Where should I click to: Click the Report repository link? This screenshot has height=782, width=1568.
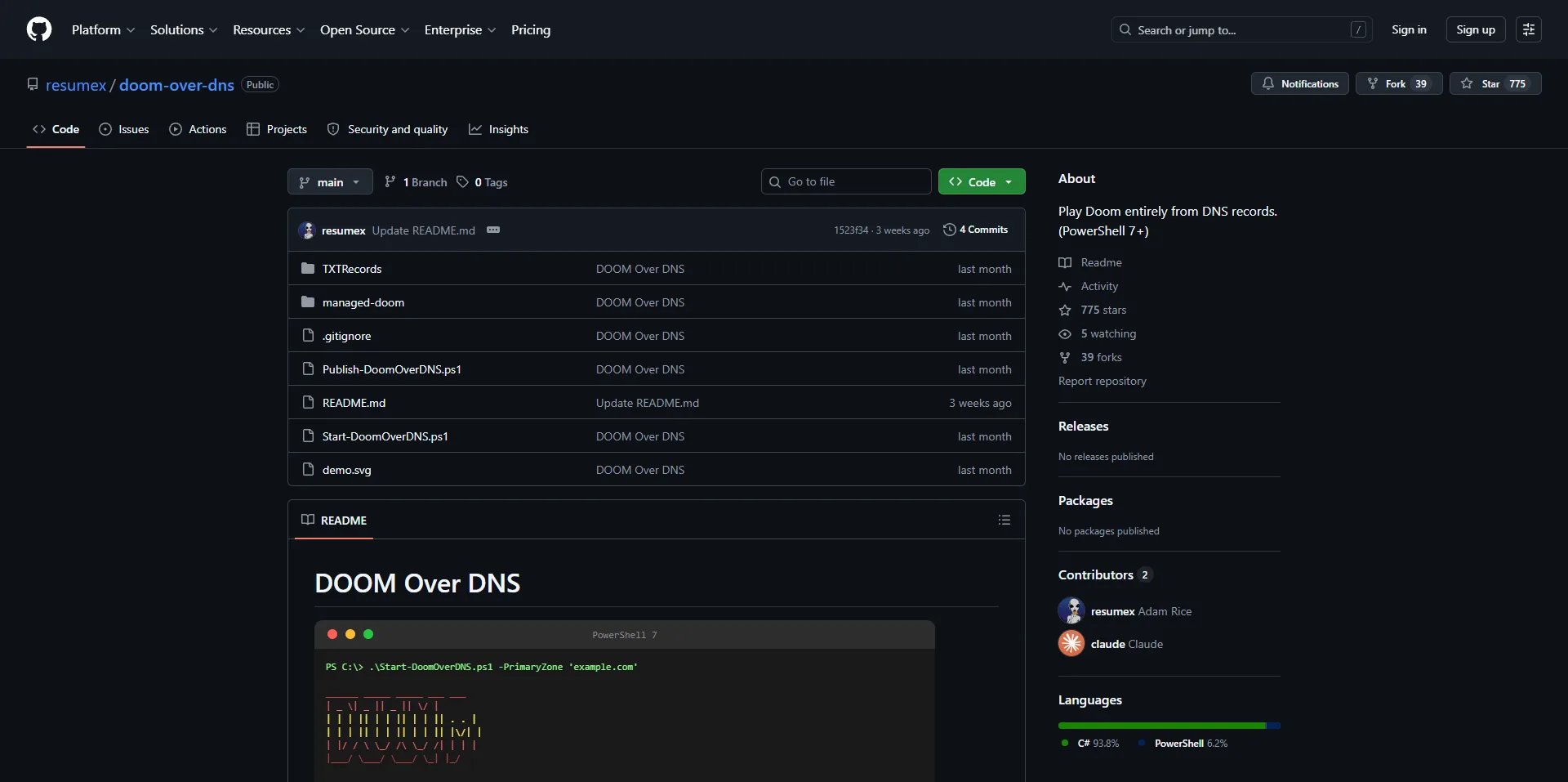pos(1102,381)
